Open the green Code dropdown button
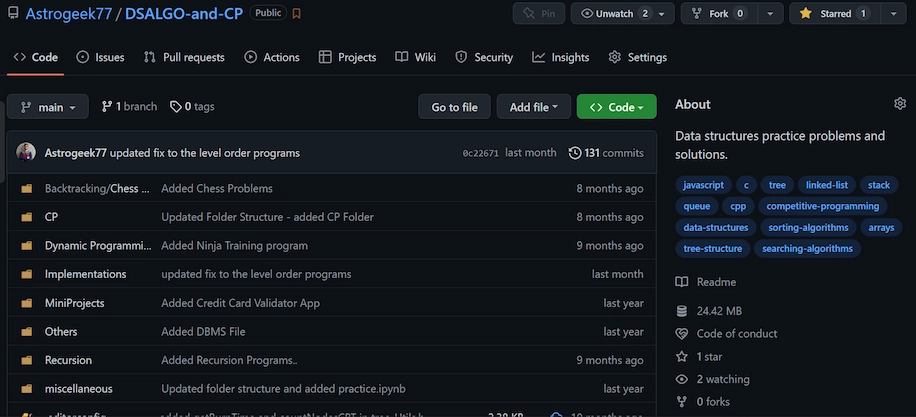 (616, 107)
